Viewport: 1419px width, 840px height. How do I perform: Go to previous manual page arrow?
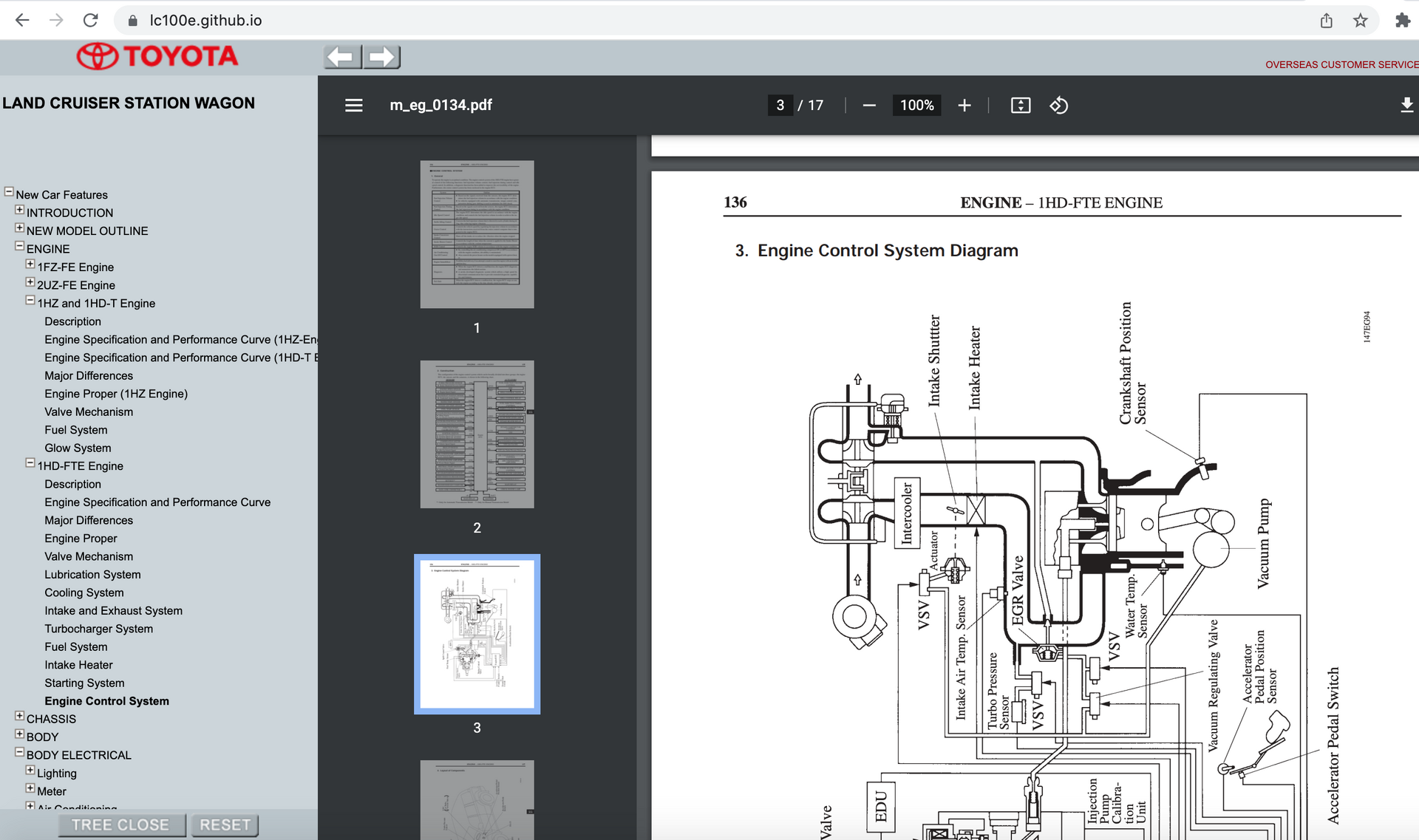342,57
